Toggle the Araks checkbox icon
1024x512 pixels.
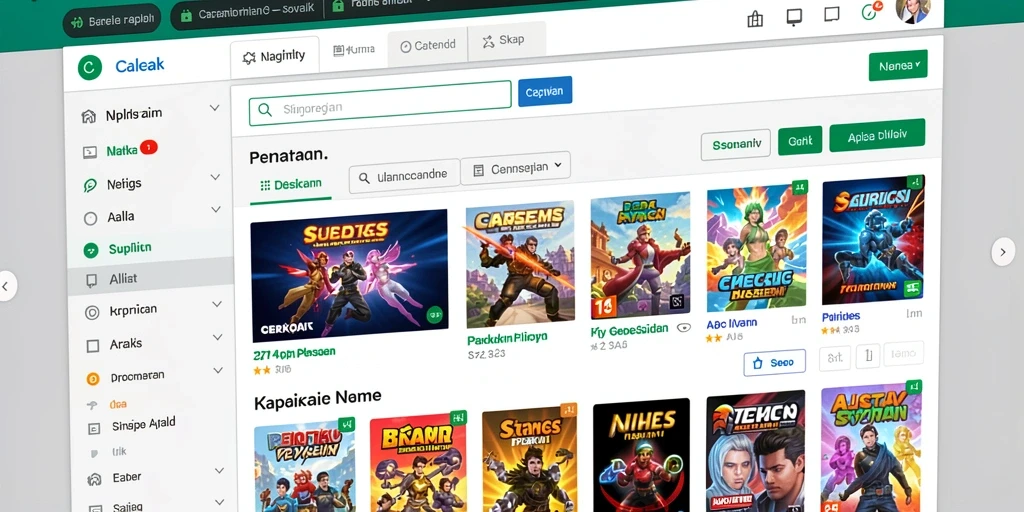93,345
